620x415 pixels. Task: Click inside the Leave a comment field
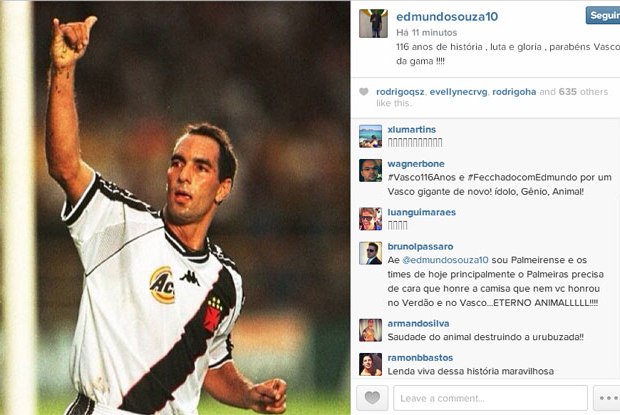(x=490, y=398)
